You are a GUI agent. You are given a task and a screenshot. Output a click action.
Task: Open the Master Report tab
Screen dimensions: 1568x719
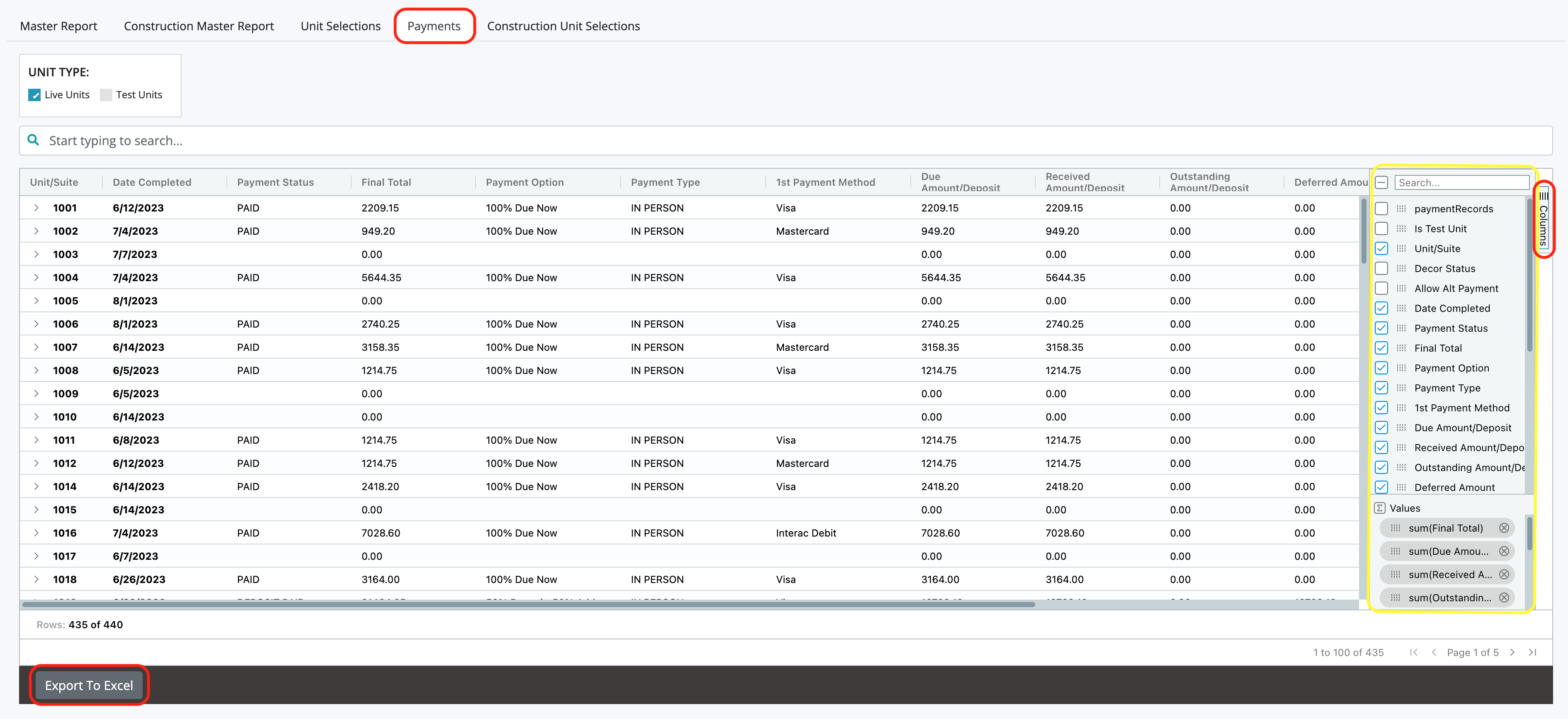(58, 26)
